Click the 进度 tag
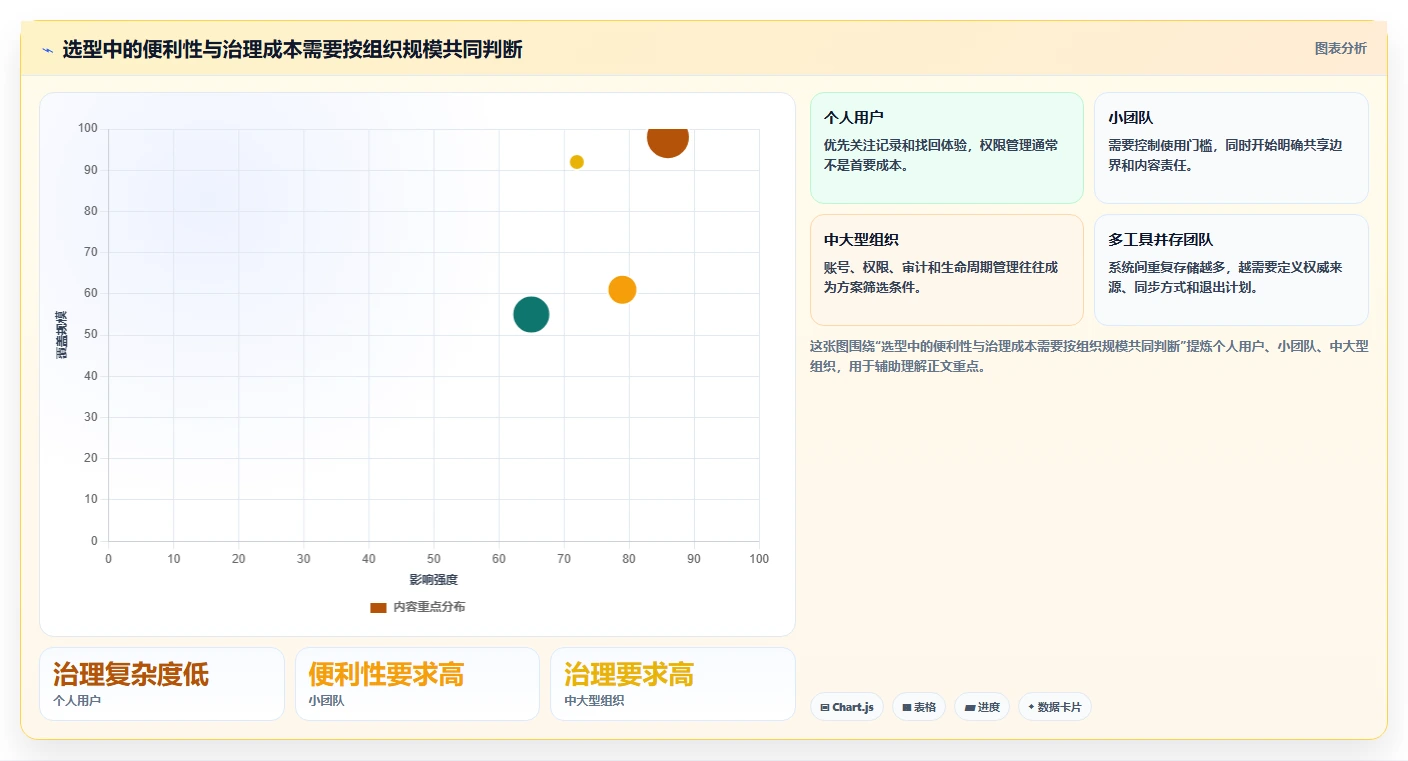The height and width of the screenshot is (761, 1408). click(982, 707)
